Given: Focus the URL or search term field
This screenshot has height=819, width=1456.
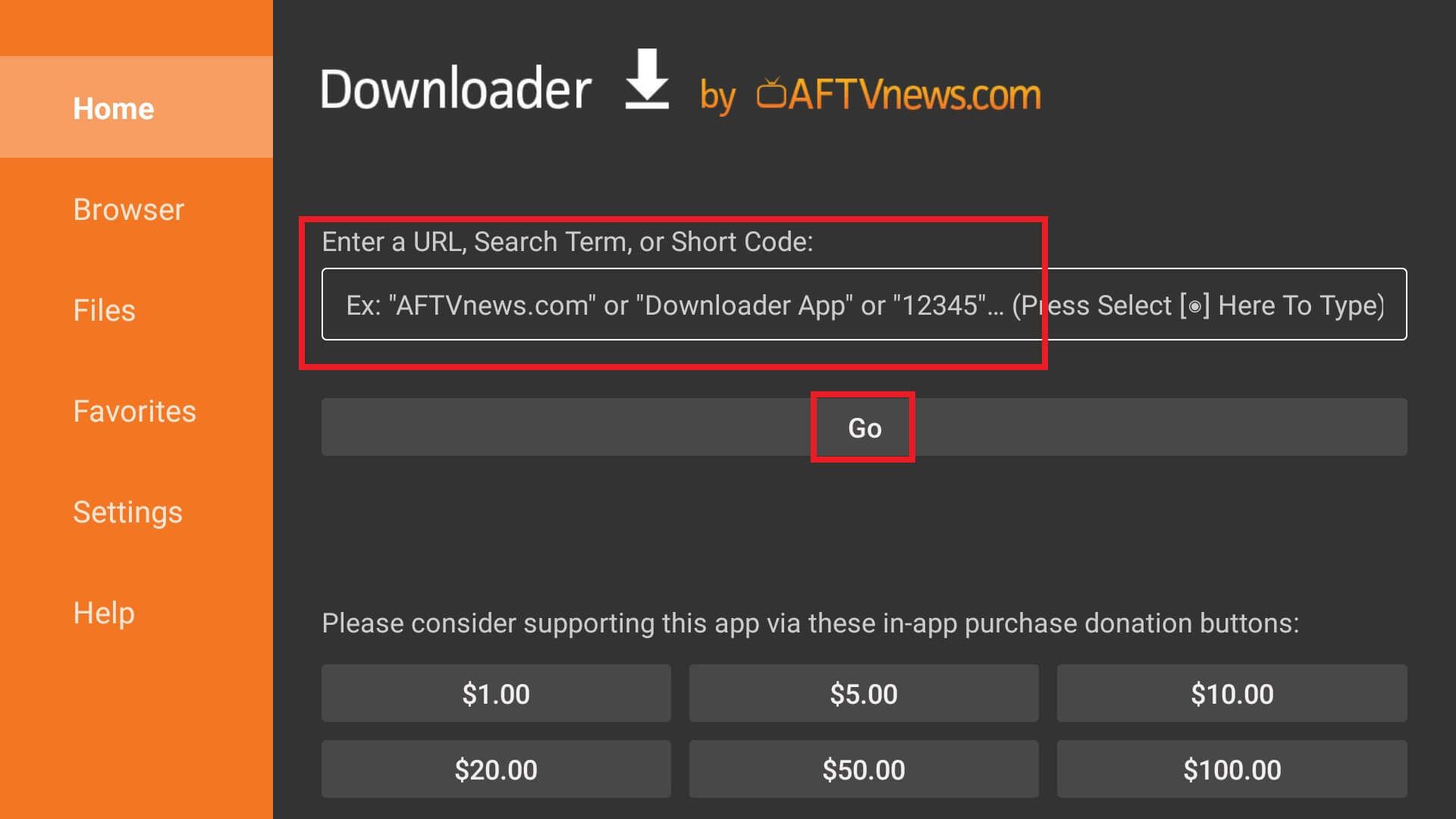Looking at the screenshot, I should pos(864,304).
